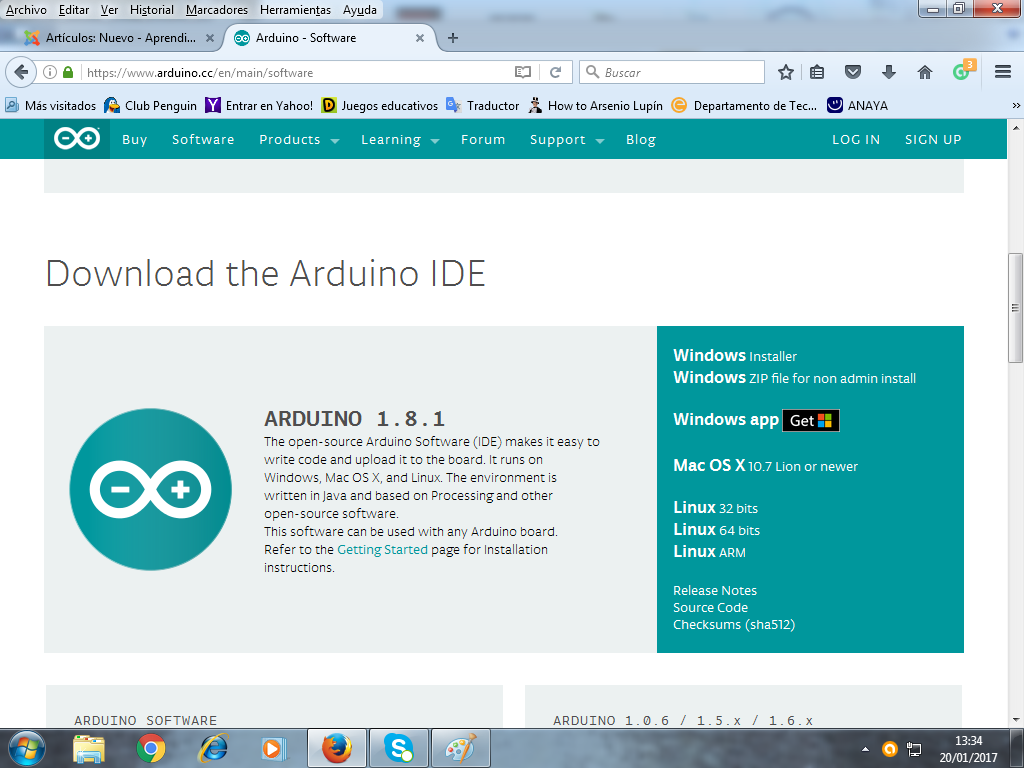1024x768 pixels.
Task: Go to home page with house icon
Action: pos(925,72)
